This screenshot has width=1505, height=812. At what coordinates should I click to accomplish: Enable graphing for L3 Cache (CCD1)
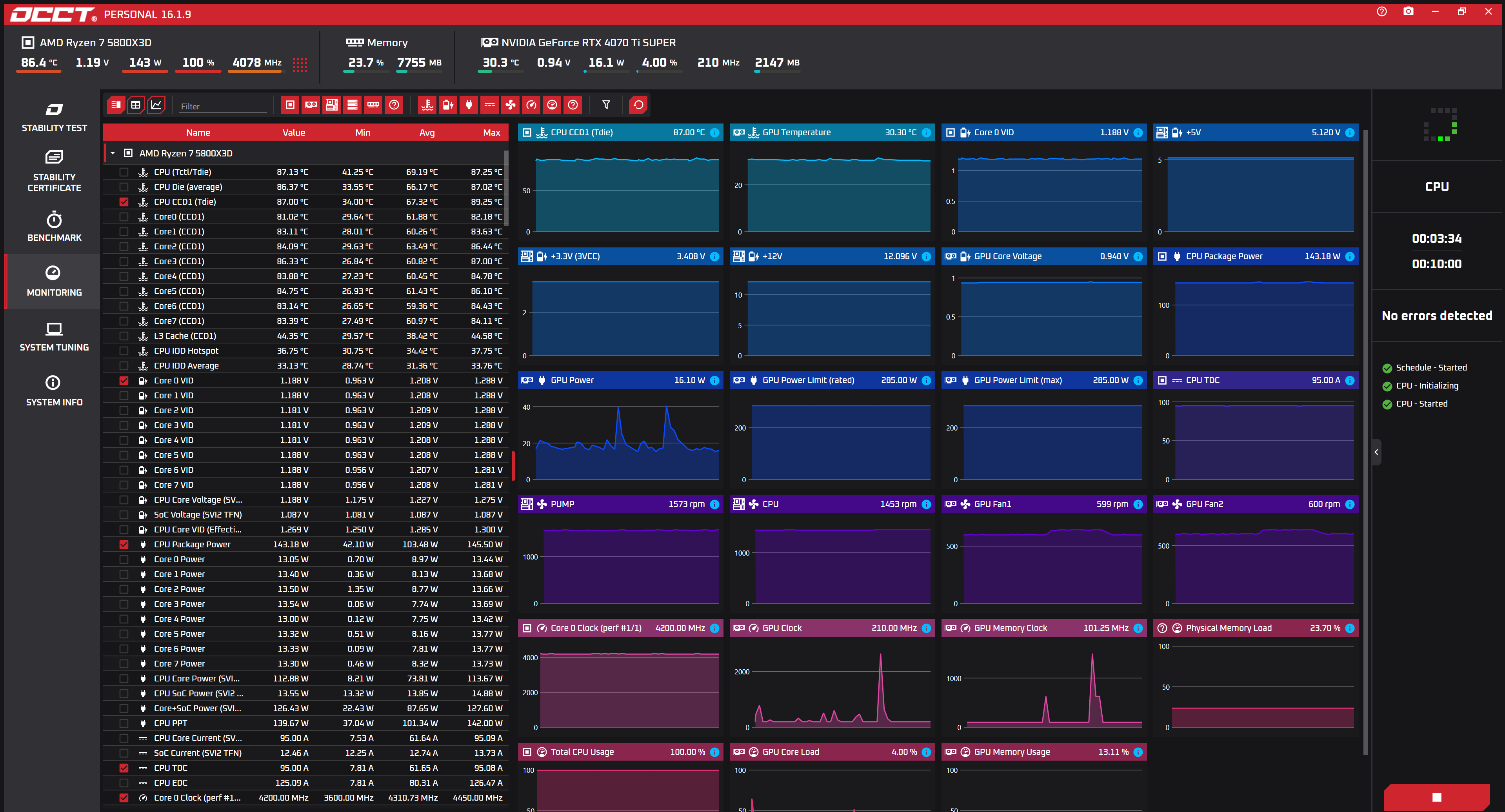(124, 336)
